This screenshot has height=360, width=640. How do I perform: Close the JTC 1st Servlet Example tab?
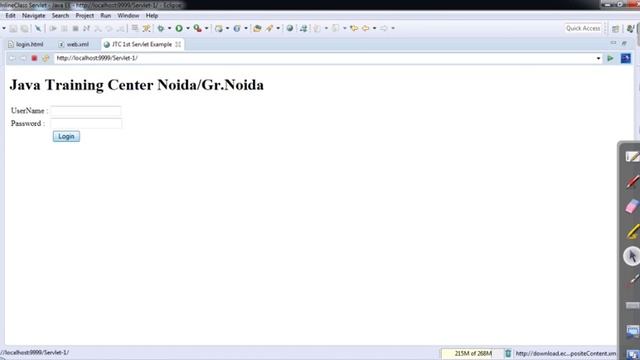(178, 44)
